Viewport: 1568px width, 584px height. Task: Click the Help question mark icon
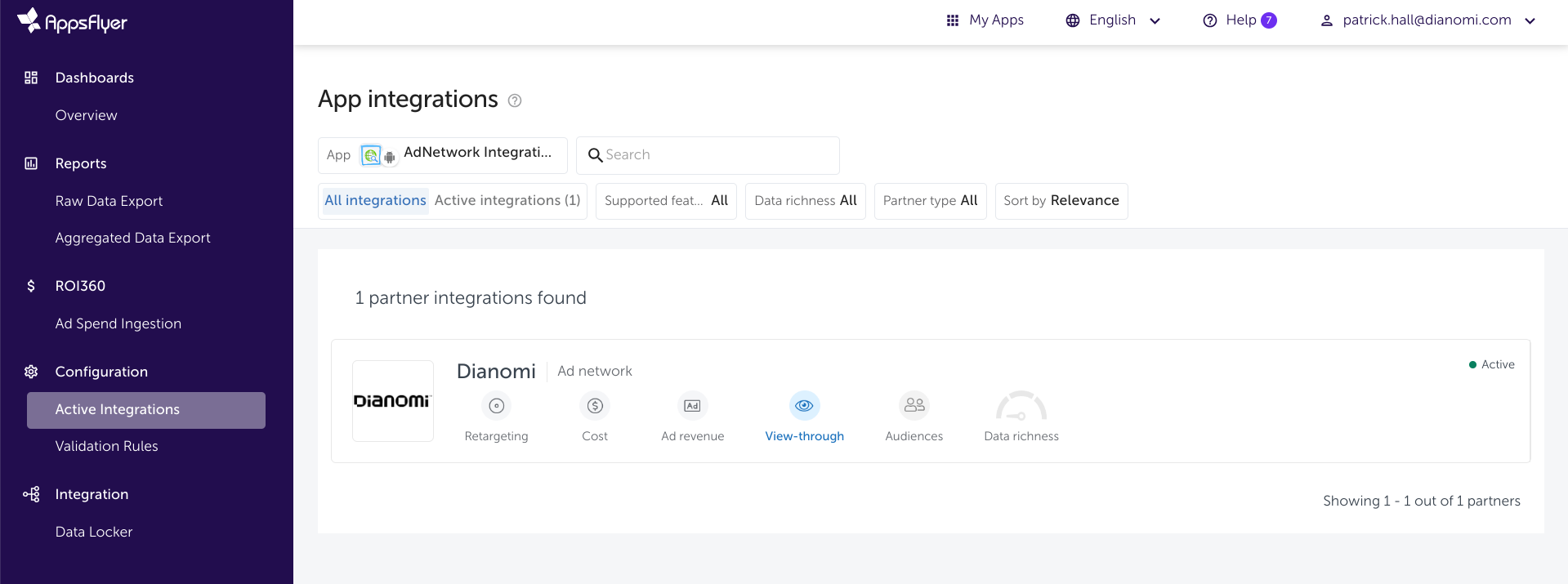(x=1210, y=20)
